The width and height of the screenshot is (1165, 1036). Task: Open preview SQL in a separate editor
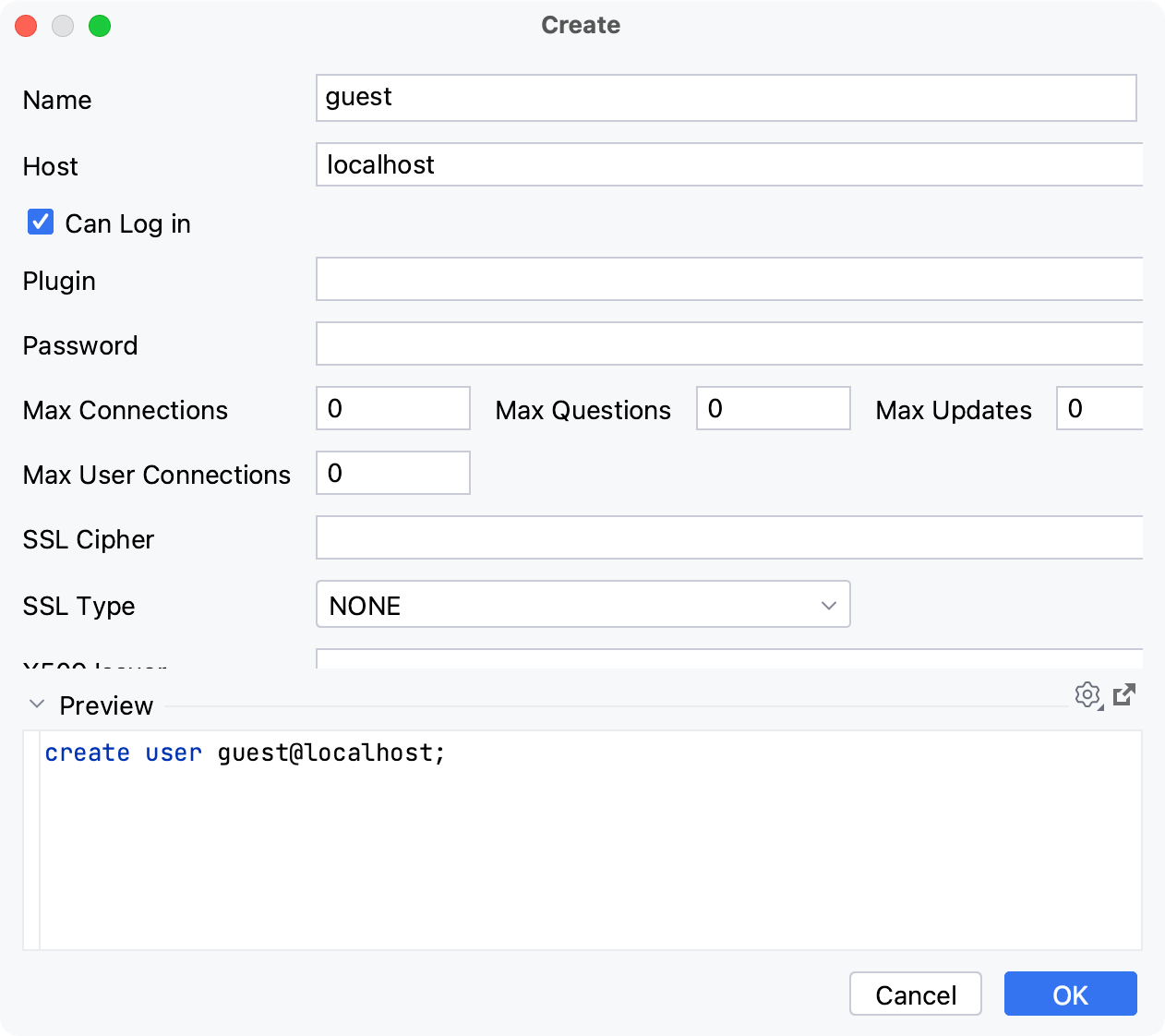click(1123, 695)
